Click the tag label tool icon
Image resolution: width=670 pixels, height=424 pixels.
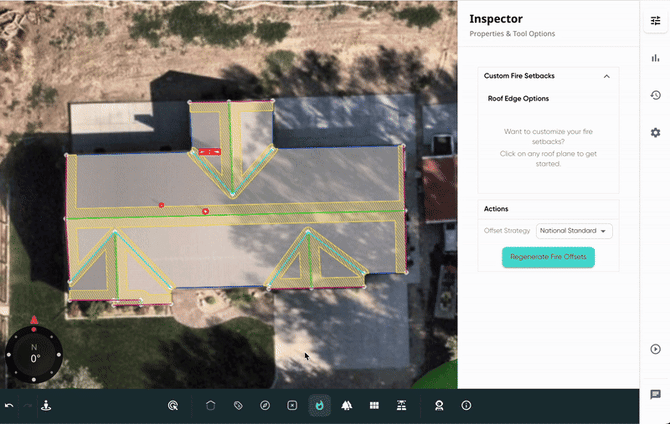pyautogui.click(x=238, y=406)
